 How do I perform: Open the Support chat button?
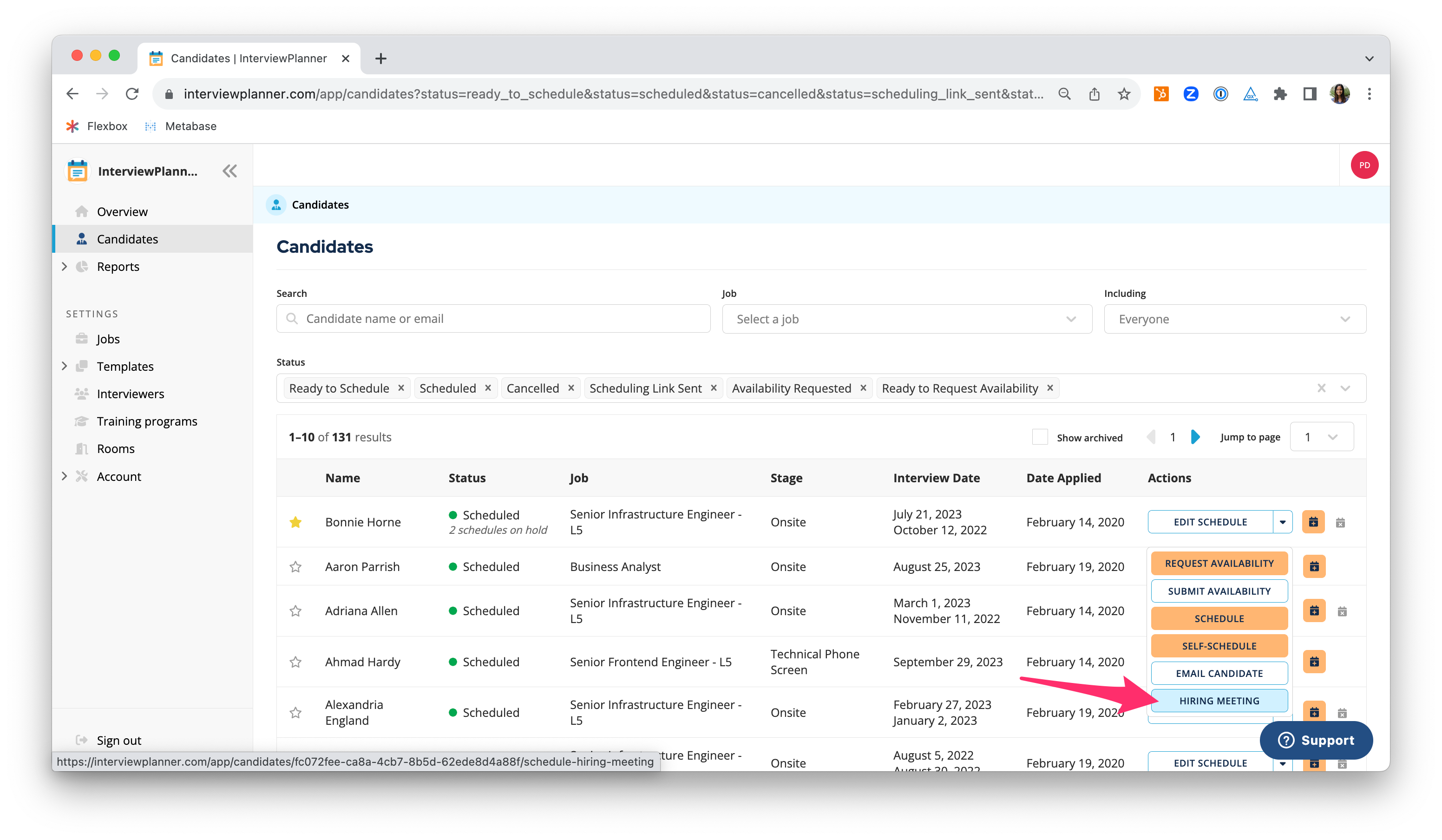coord(1316,740)
